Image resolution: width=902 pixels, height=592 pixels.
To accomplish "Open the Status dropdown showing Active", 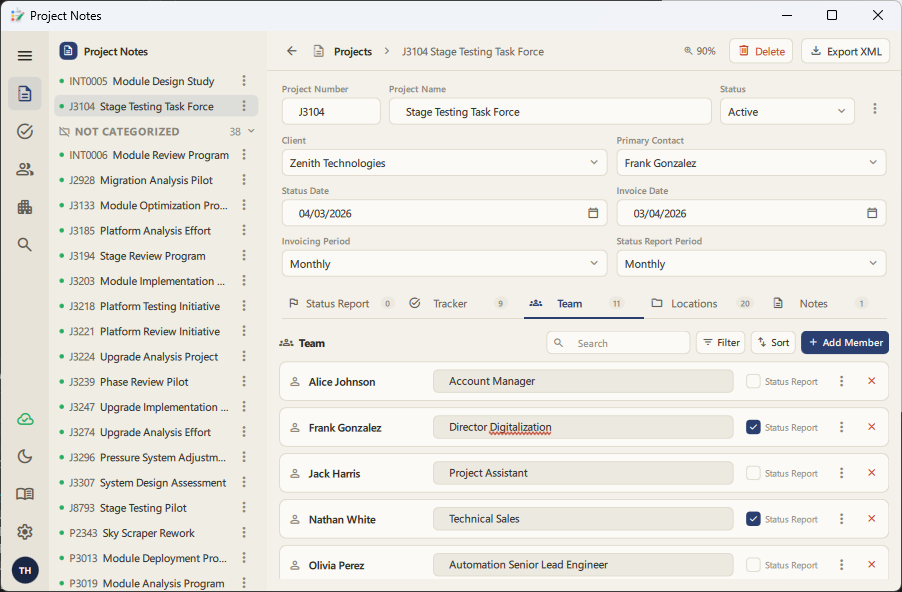I will [787, 112].
